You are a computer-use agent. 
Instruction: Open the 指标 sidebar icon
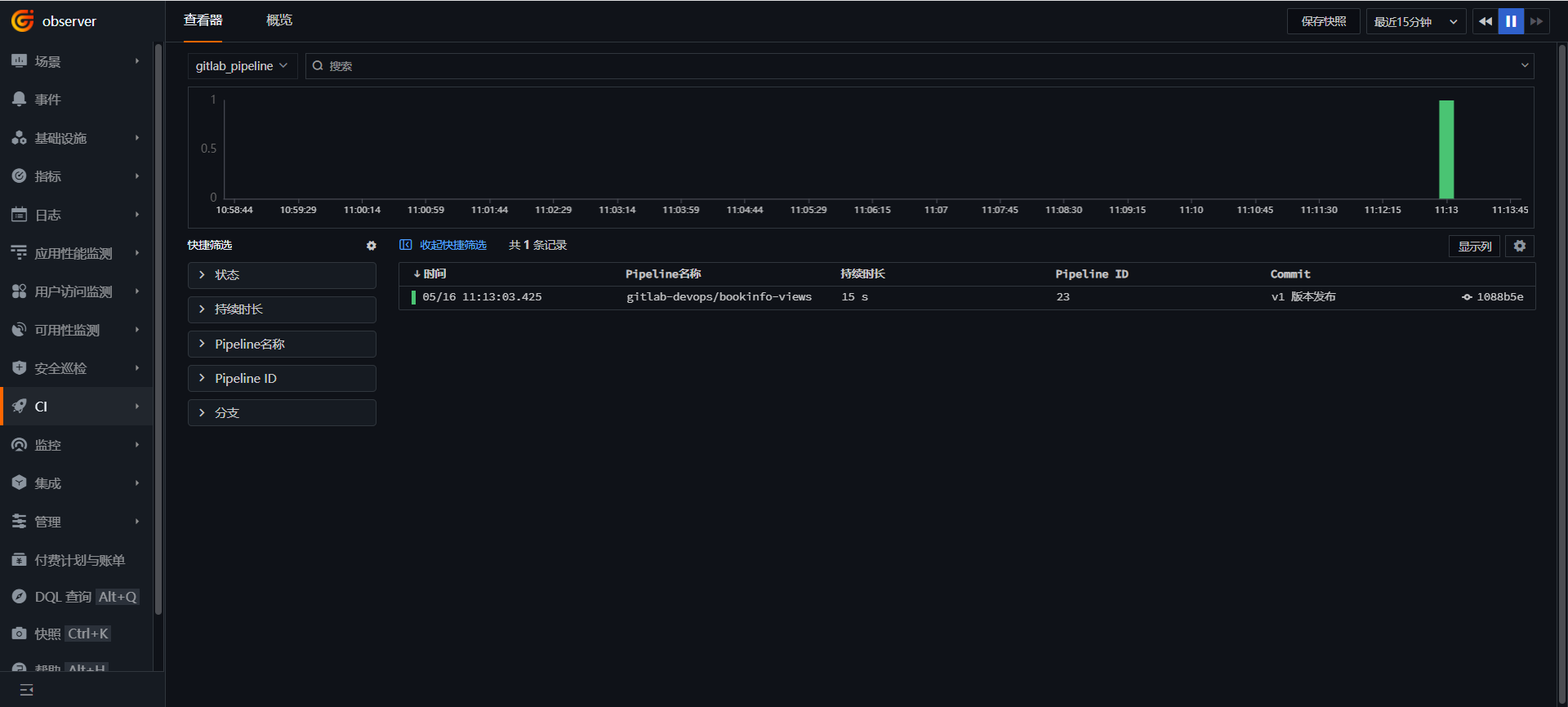(x=19, y=176)
